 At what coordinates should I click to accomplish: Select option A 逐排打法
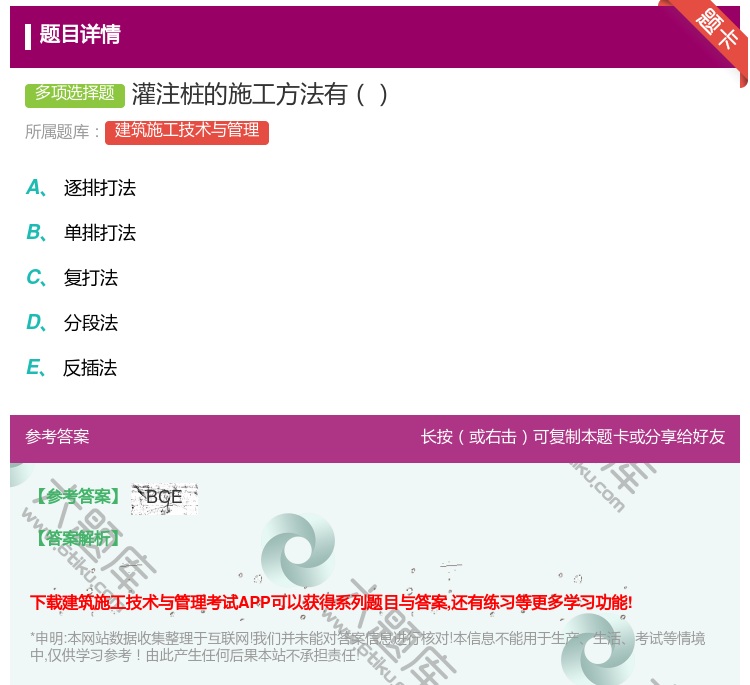(x=81, y=188)
